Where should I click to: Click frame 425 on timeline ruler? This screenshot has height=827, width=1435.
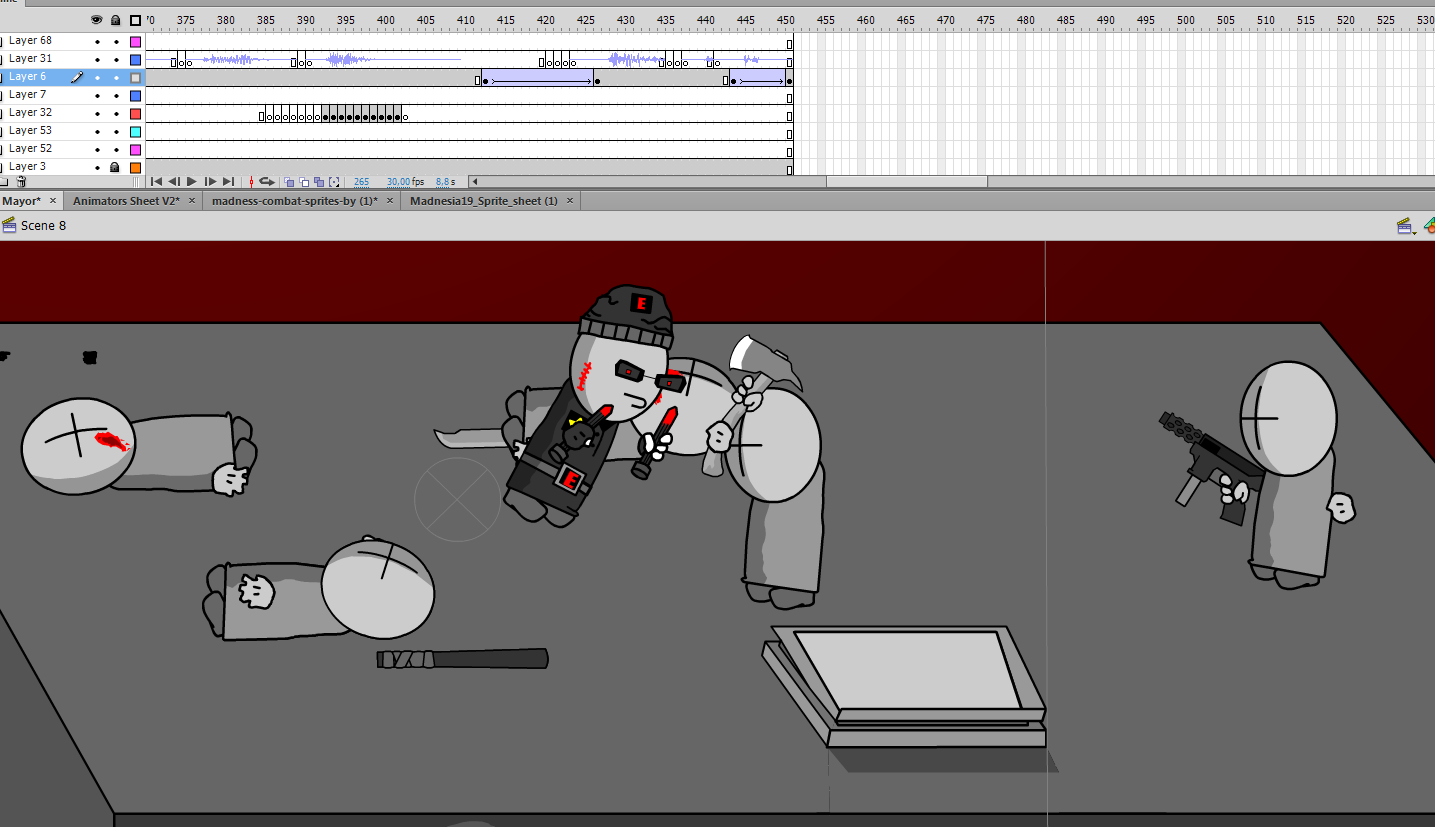(x=586, y=20)
